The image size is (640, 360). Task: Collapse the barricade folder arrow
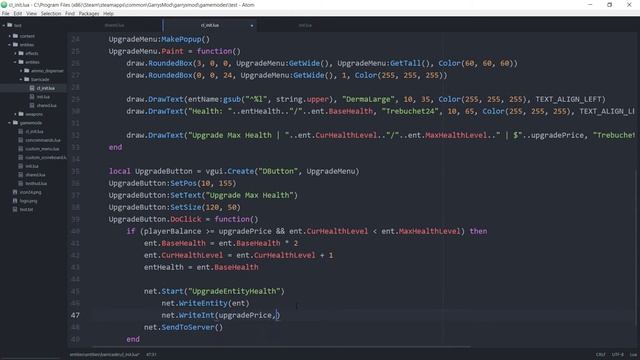(x=21, y=79)
